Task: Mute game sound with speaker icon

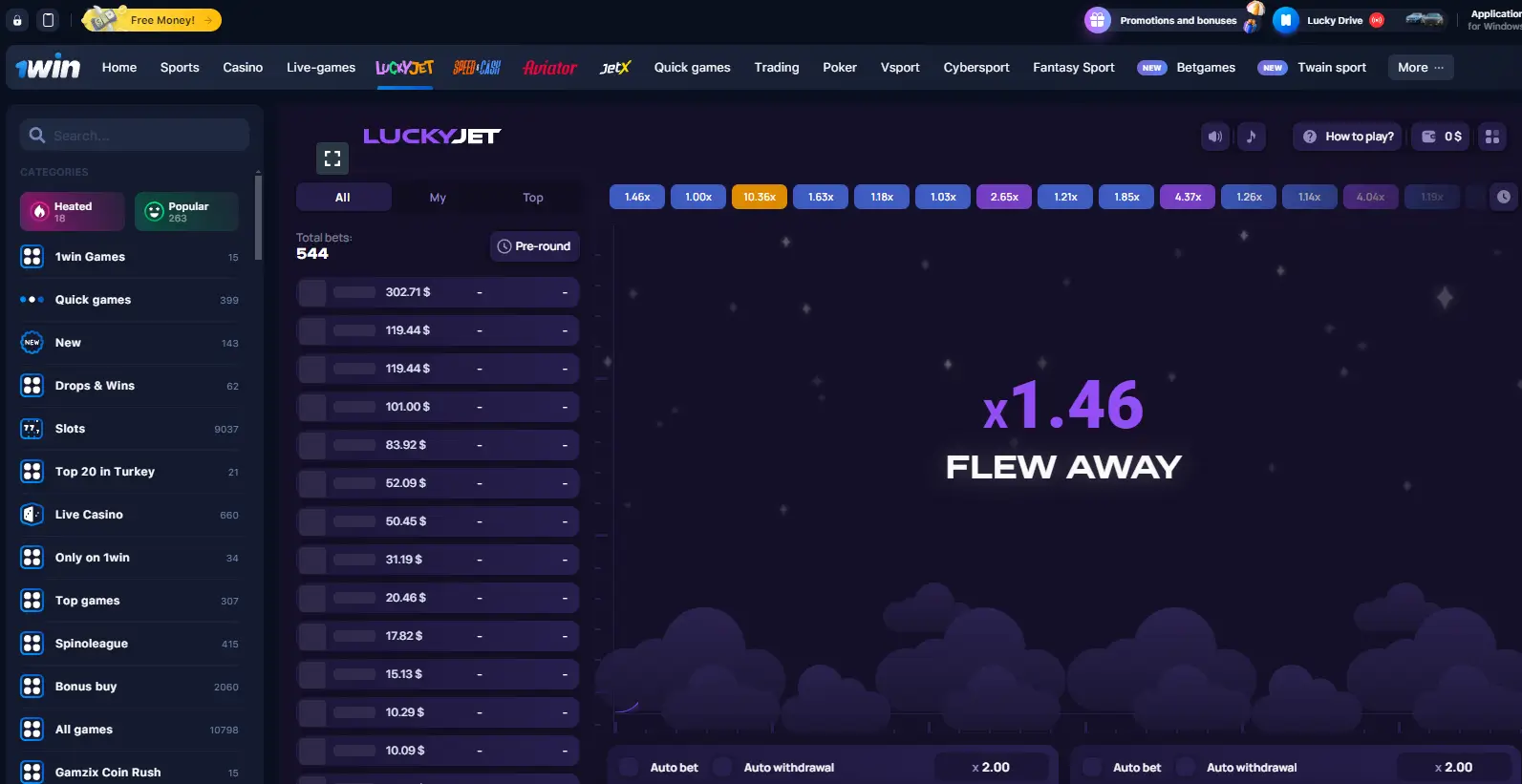Action: point(1214,137)
